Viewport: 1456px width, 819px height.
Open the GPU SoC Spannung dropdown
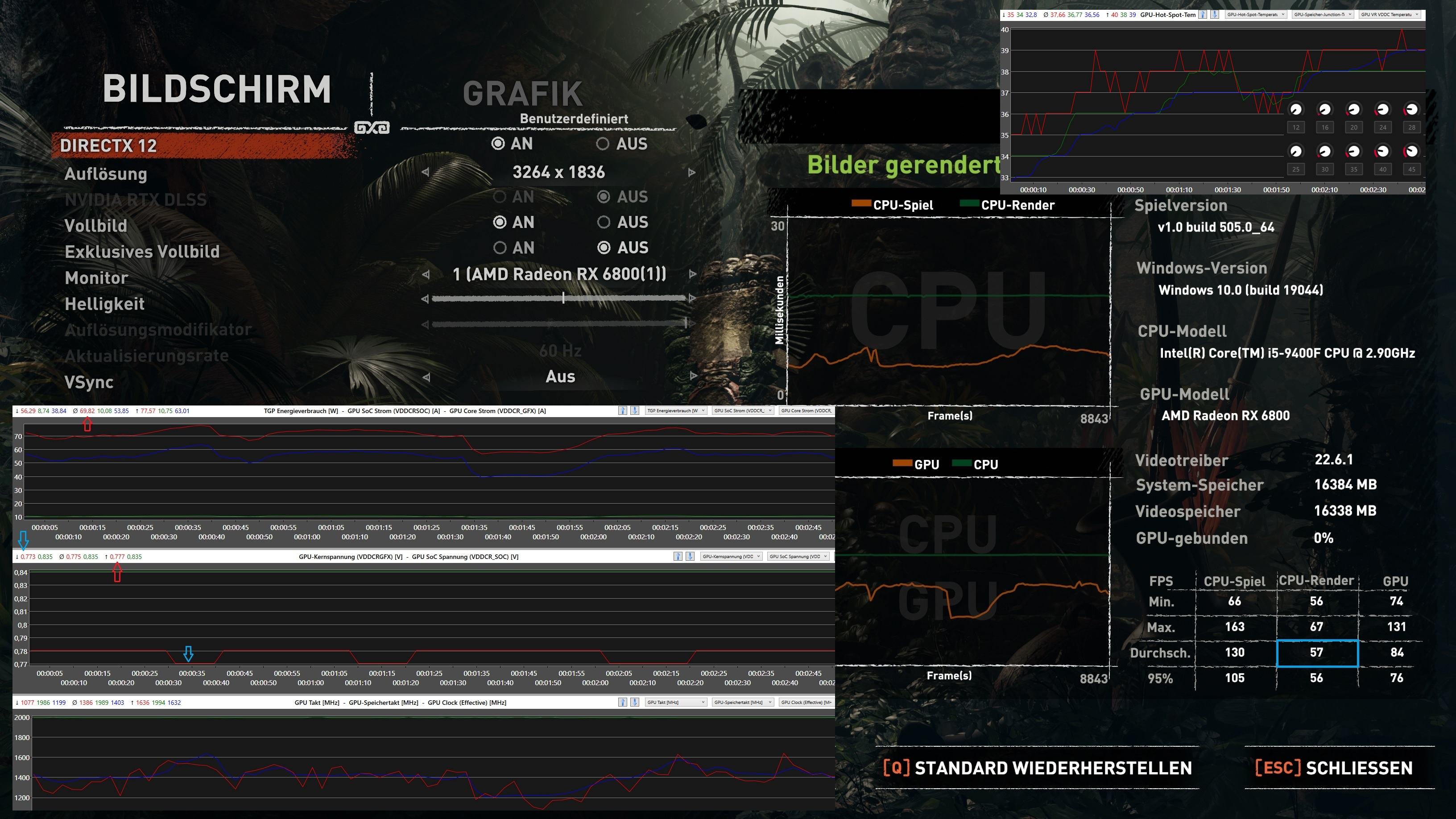coord(798,556)
